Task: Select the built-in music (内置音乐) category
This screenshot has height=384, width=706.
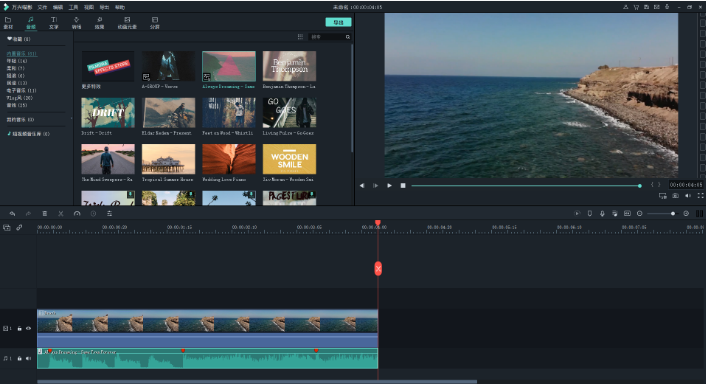Action: (x=22, y=54)
